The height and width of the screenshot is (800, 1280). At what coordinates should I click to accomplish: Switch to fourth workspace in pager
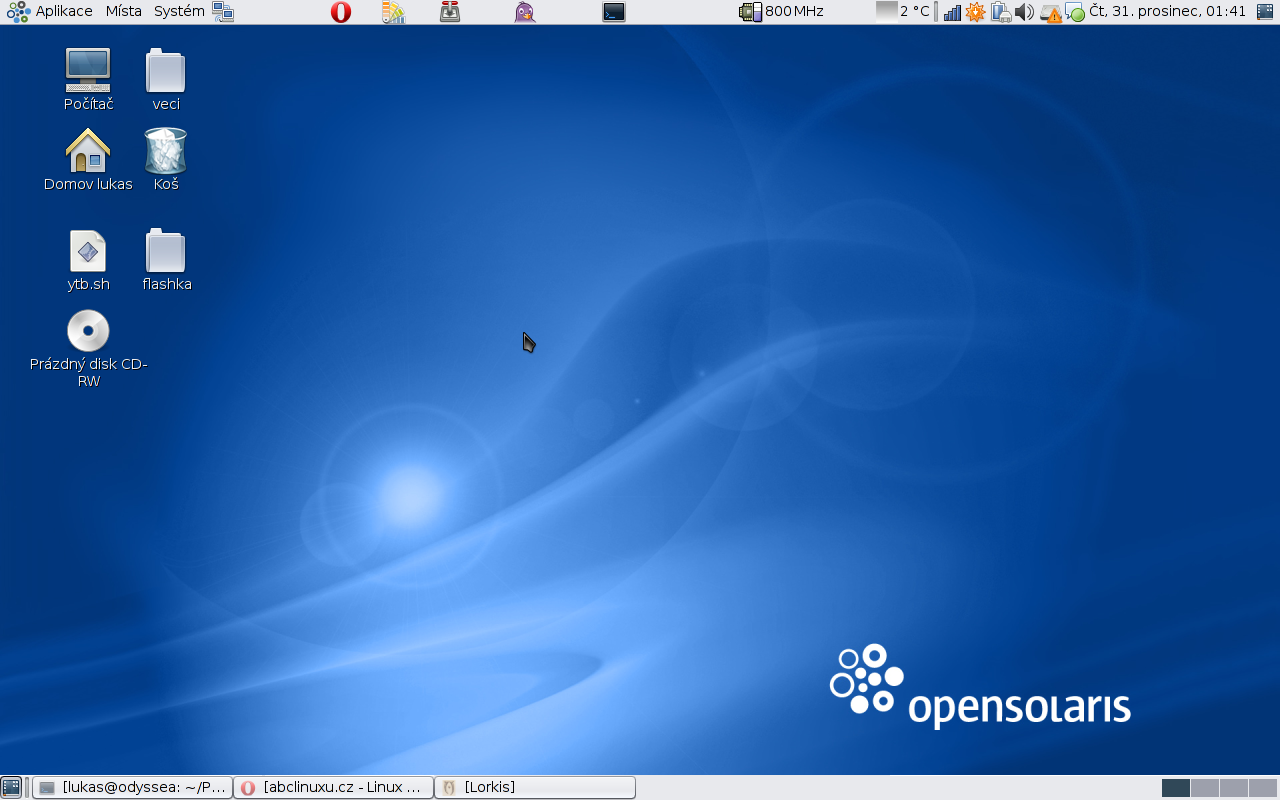tap(1263, 788)
